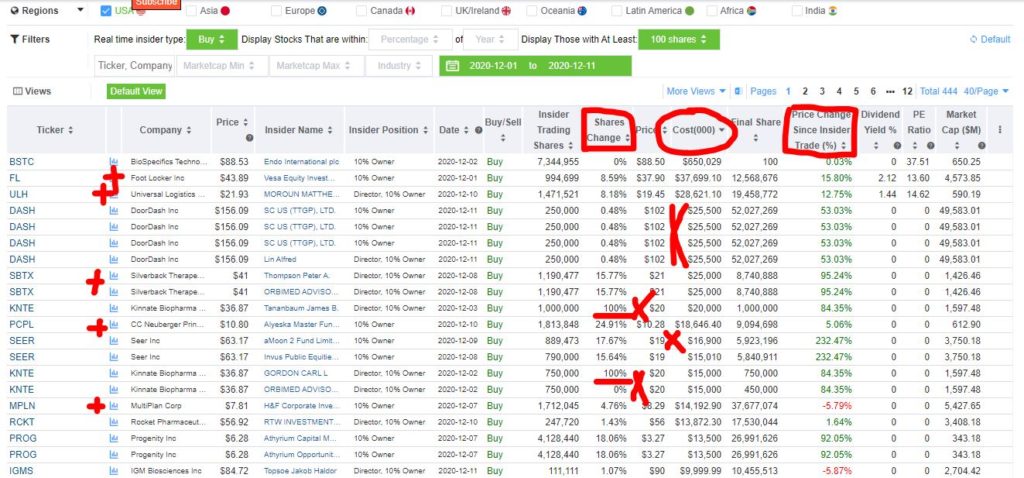This screenshot has width=1024, height=478.
Task: Check the India region checkbox
Action: tap(797, 10)
